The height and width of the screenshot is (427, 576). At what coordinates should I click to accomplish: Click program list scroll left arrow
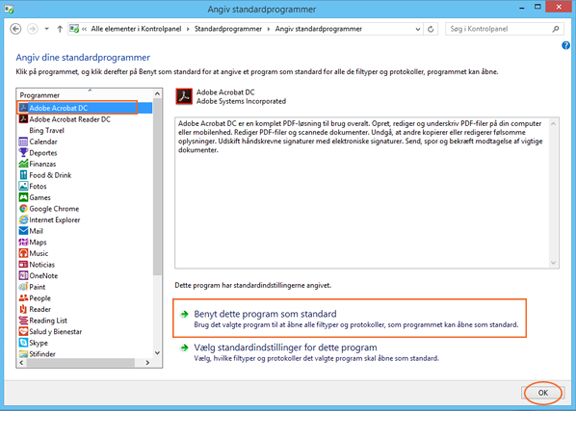point(21,363)
